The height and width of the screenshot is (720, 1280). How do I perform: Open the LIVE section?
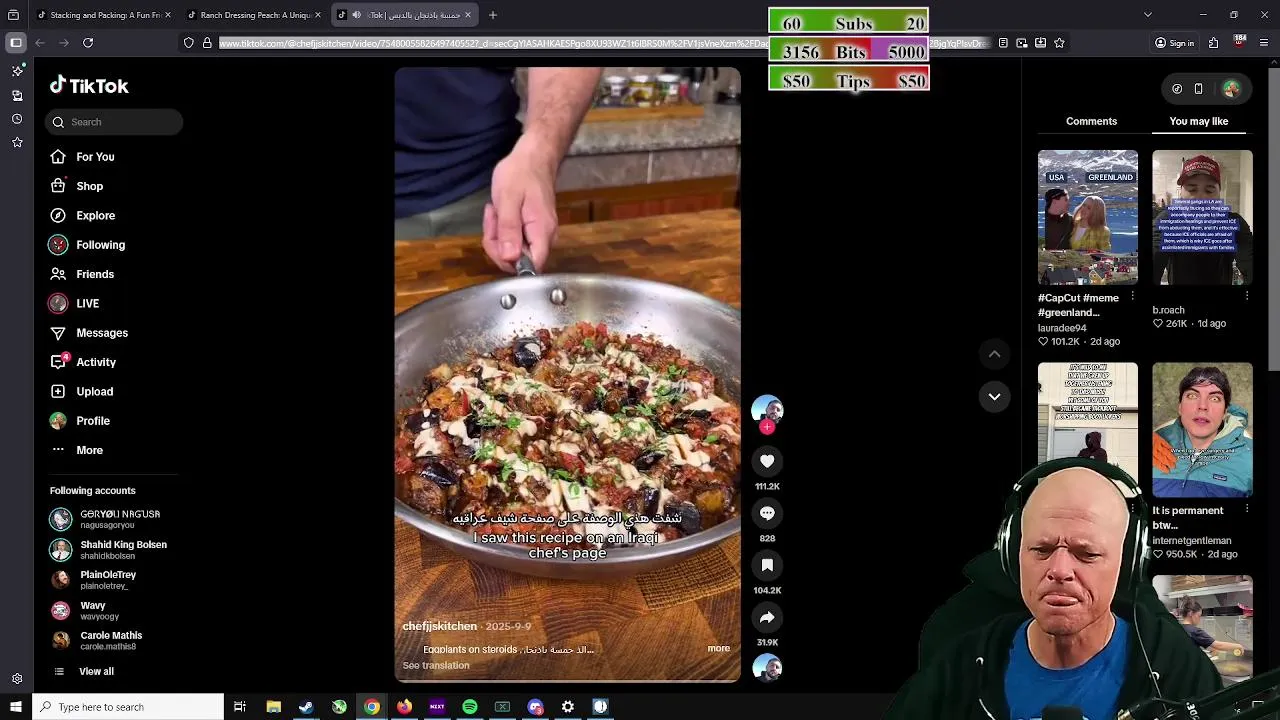(74, 304)
